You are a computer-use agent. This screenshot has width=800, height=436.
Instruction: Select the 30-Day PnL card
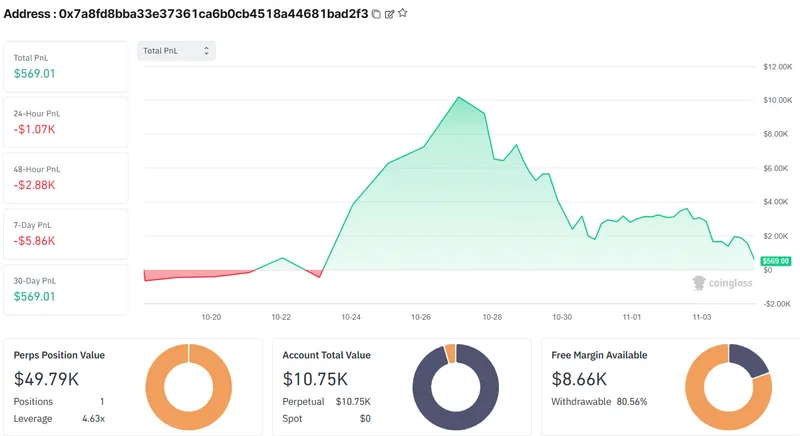tap(66, 289)
